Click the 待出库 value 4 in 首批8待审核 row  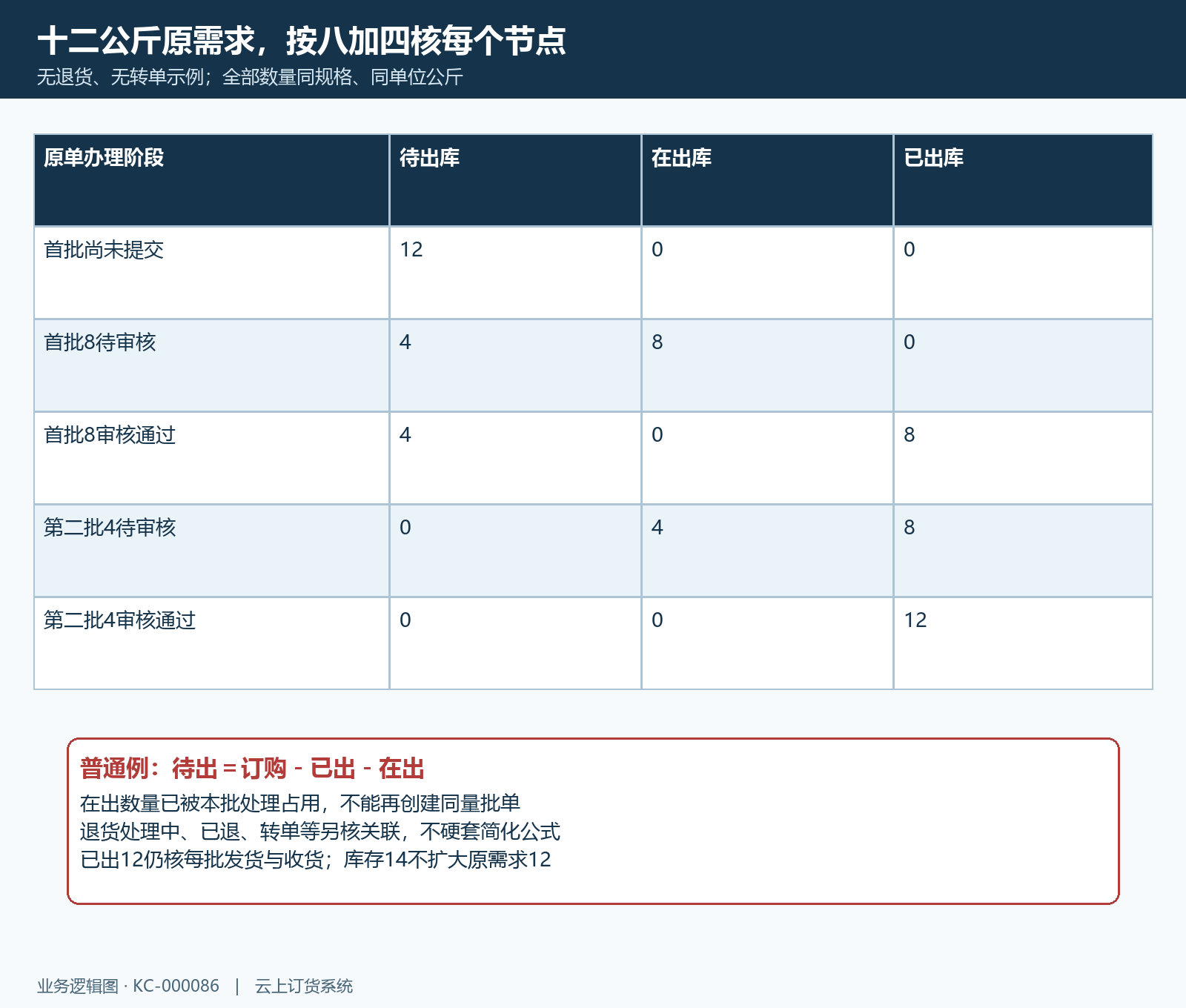click(x=405, y=342)
